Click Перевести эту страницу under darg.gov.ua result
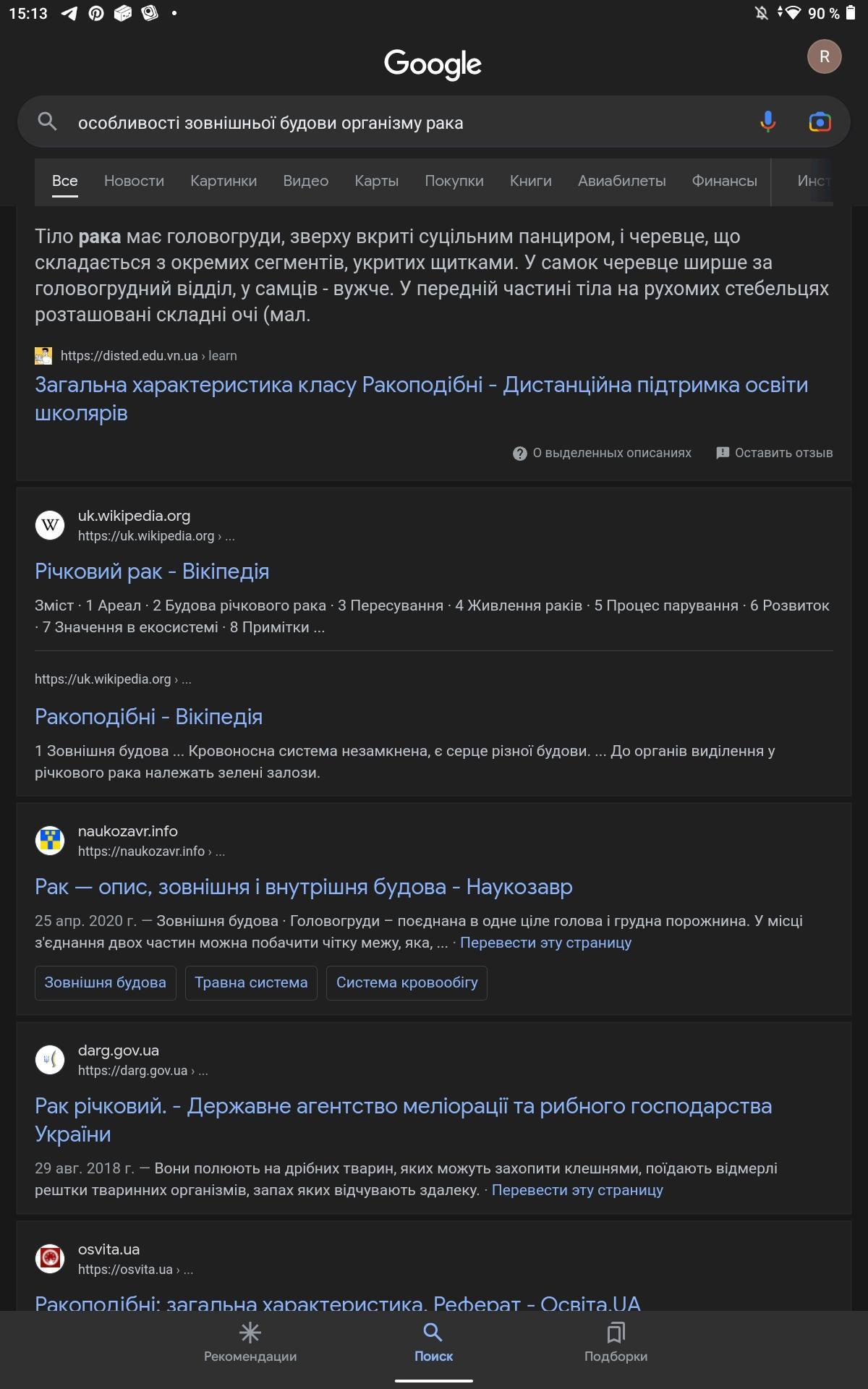 577,1190
